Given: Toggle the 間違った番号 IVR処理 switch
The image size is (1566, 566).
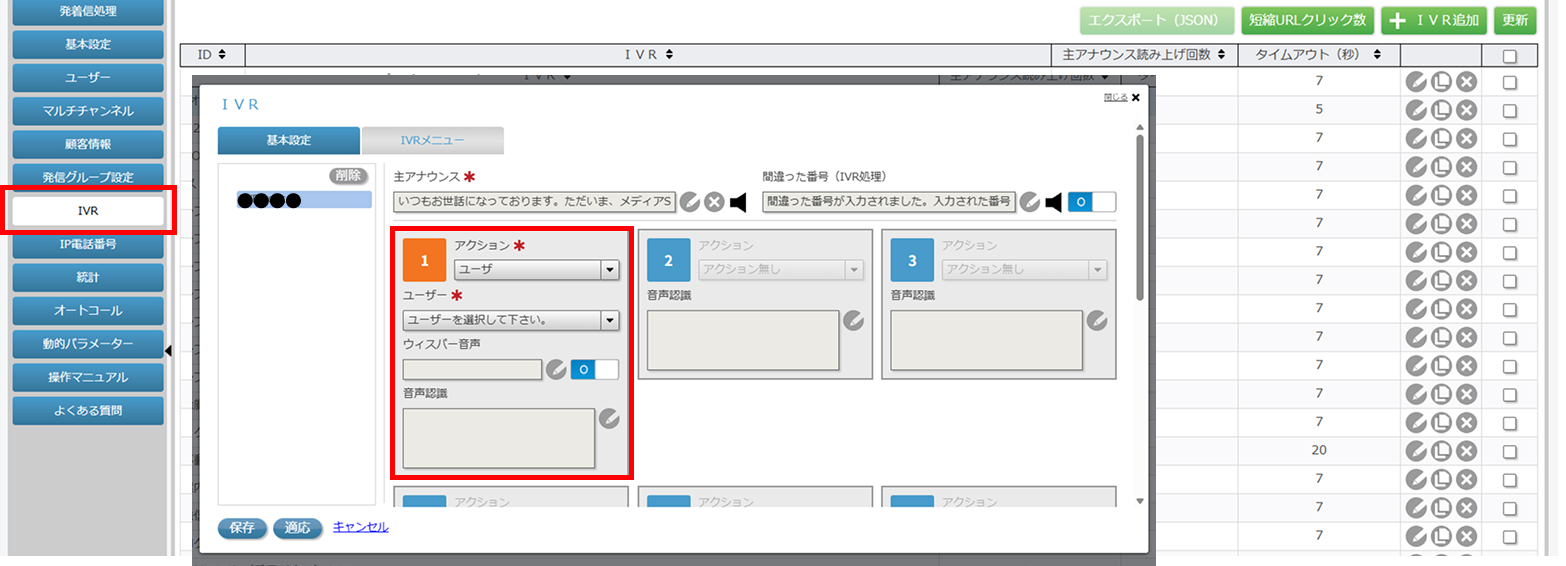Looking at the screenshot, I should click(x=1091, y=203).
